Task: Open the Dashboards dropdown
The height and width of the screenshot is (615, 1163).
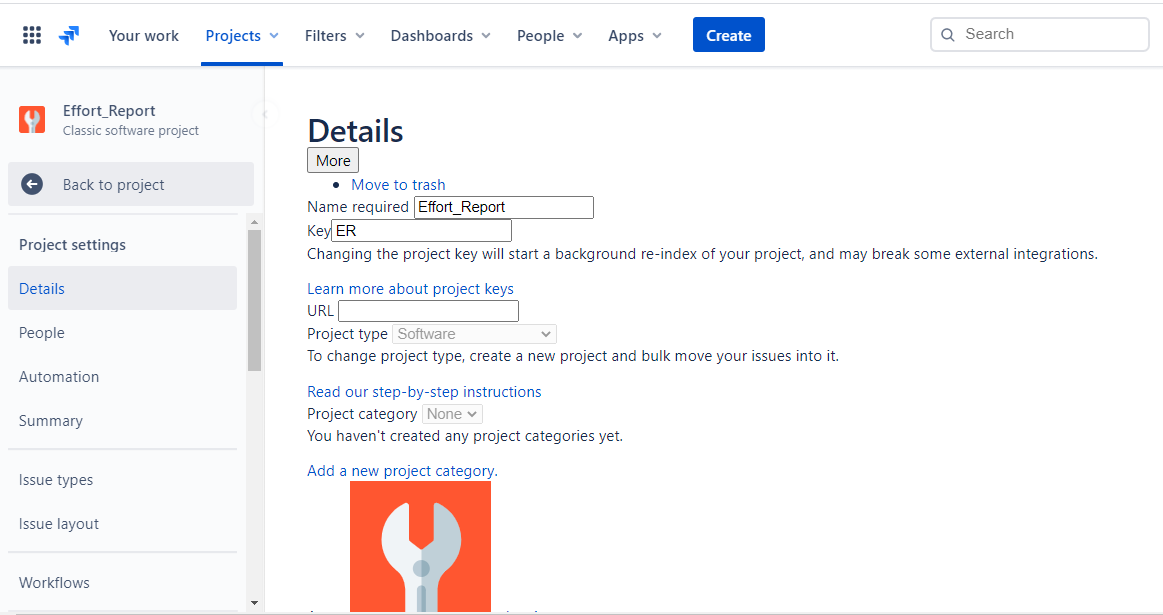Action: (x=441, y=36)
